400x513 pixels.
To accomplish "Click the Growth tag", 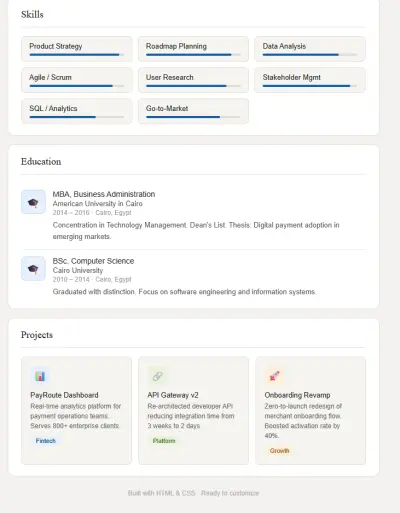I will coord(279,451).
